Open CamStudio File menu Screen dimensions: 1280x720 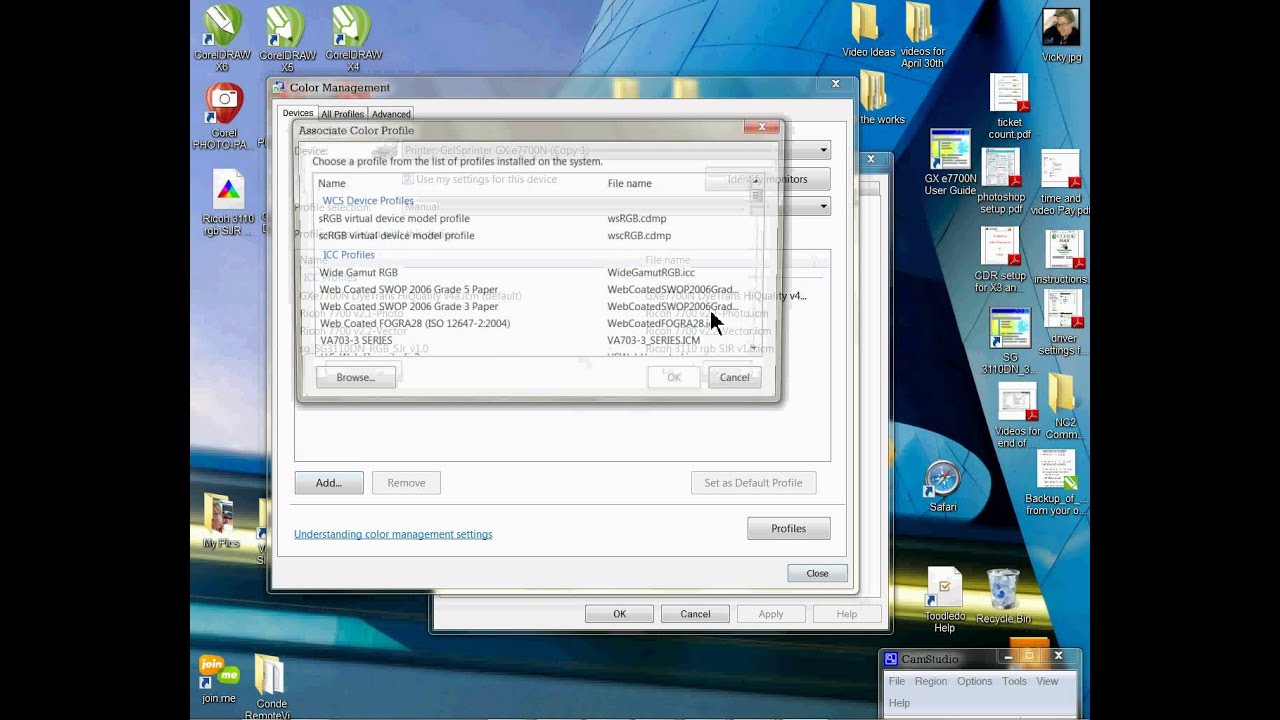(x=897, y=681)
